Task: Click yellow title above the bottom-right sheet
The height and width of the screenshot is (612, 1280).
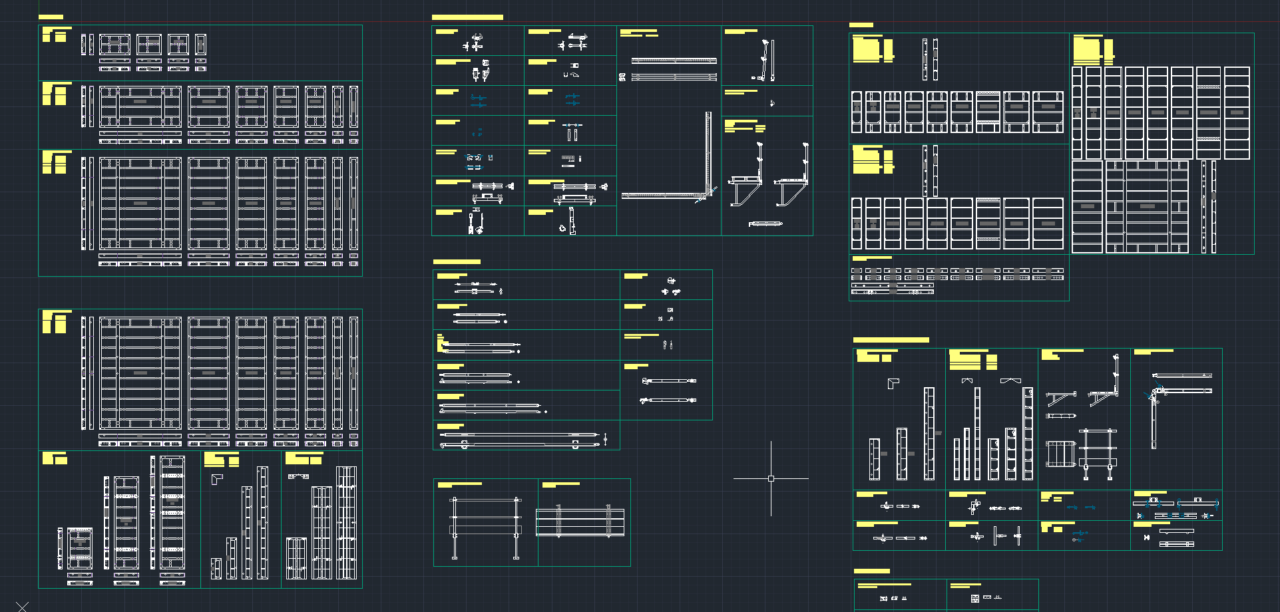Action: pyautogui.click(x=890, y=341)
